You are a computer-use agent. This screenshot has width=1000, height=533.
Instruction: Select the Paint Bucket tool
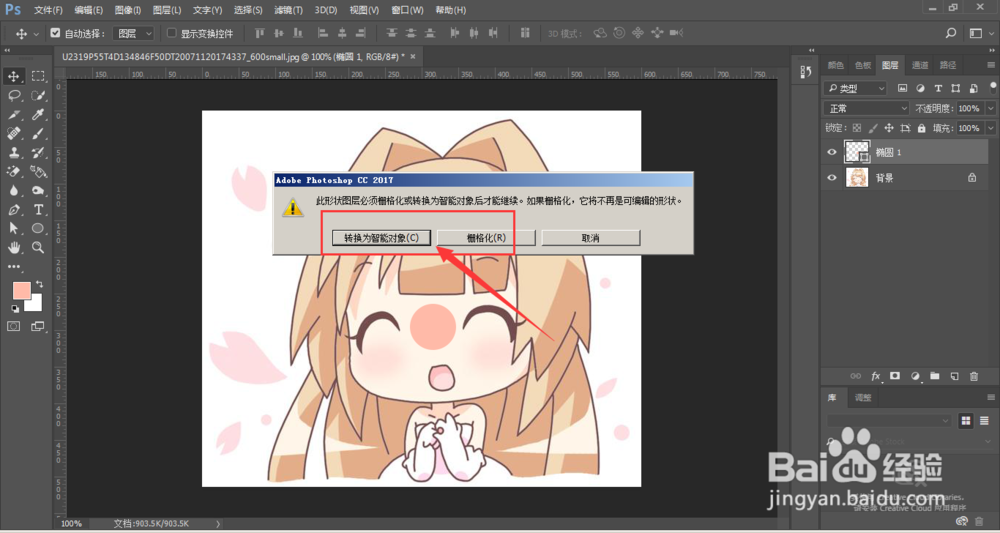coord(38,172)
